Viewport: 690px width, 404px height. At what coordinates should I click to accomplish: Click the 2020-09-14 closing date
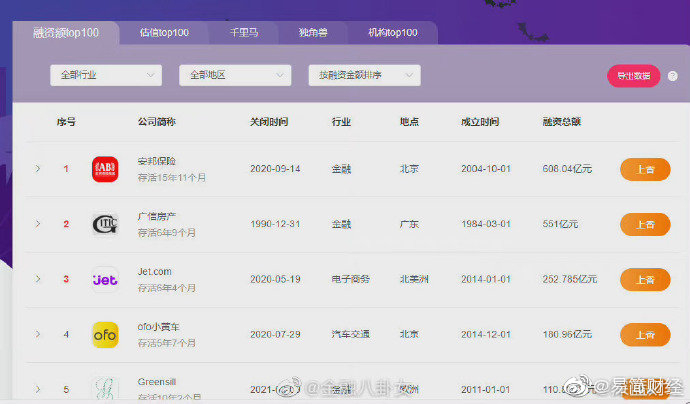275,169
